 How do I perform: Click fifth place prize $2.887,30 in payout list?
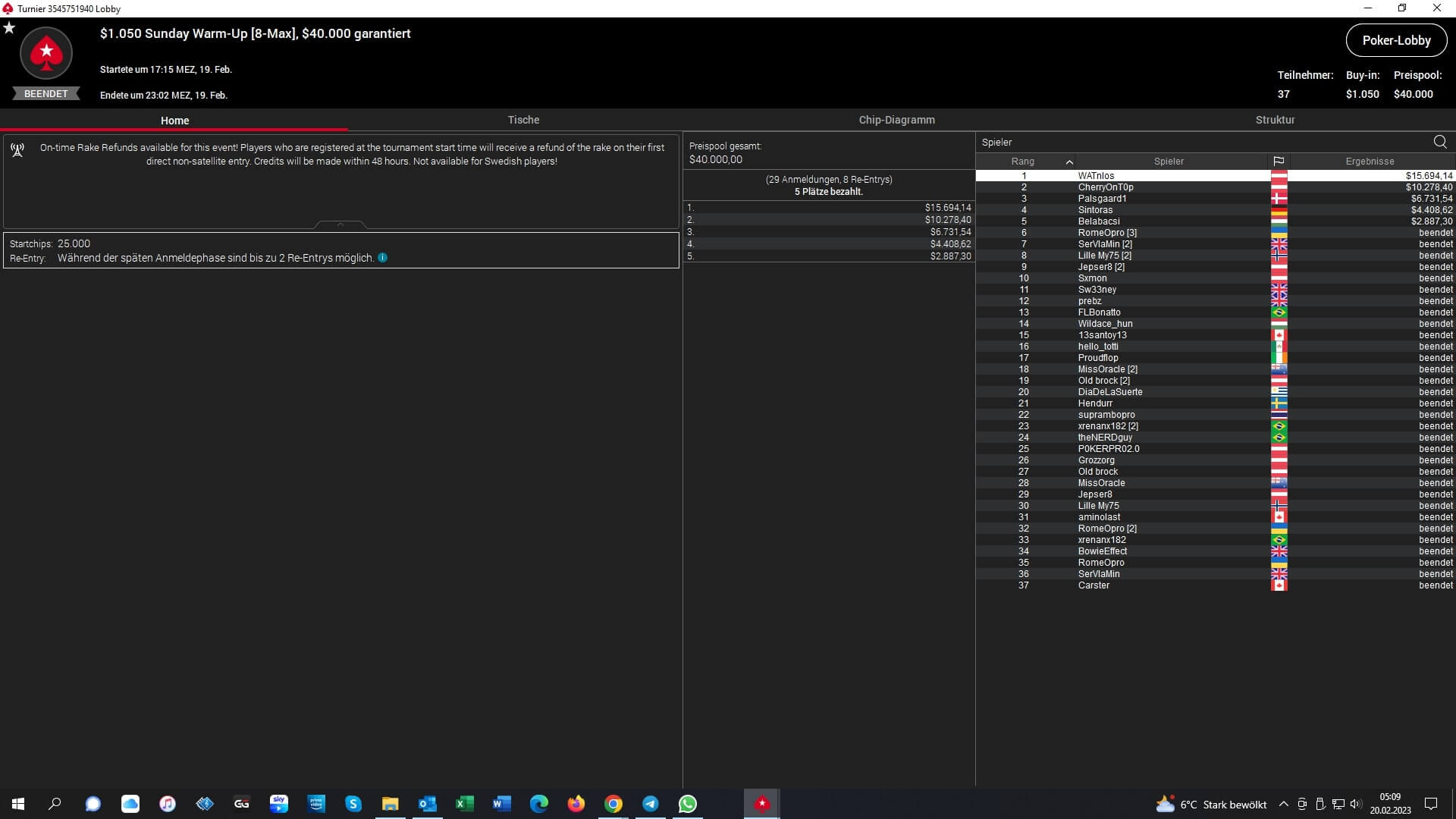(x=951, y=256)
